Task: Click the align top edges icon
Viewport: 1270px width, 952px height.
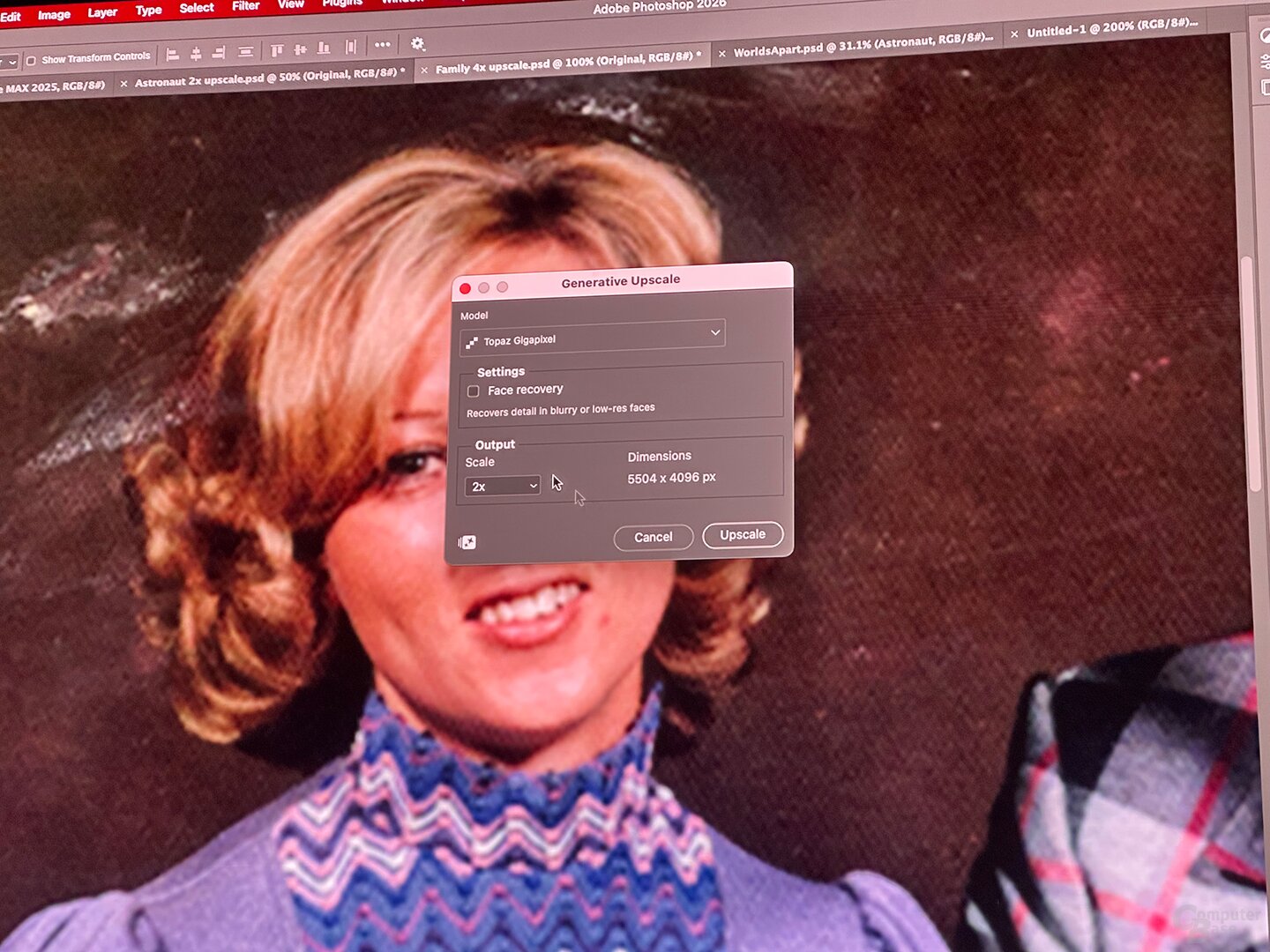Action: coord(277,50)
